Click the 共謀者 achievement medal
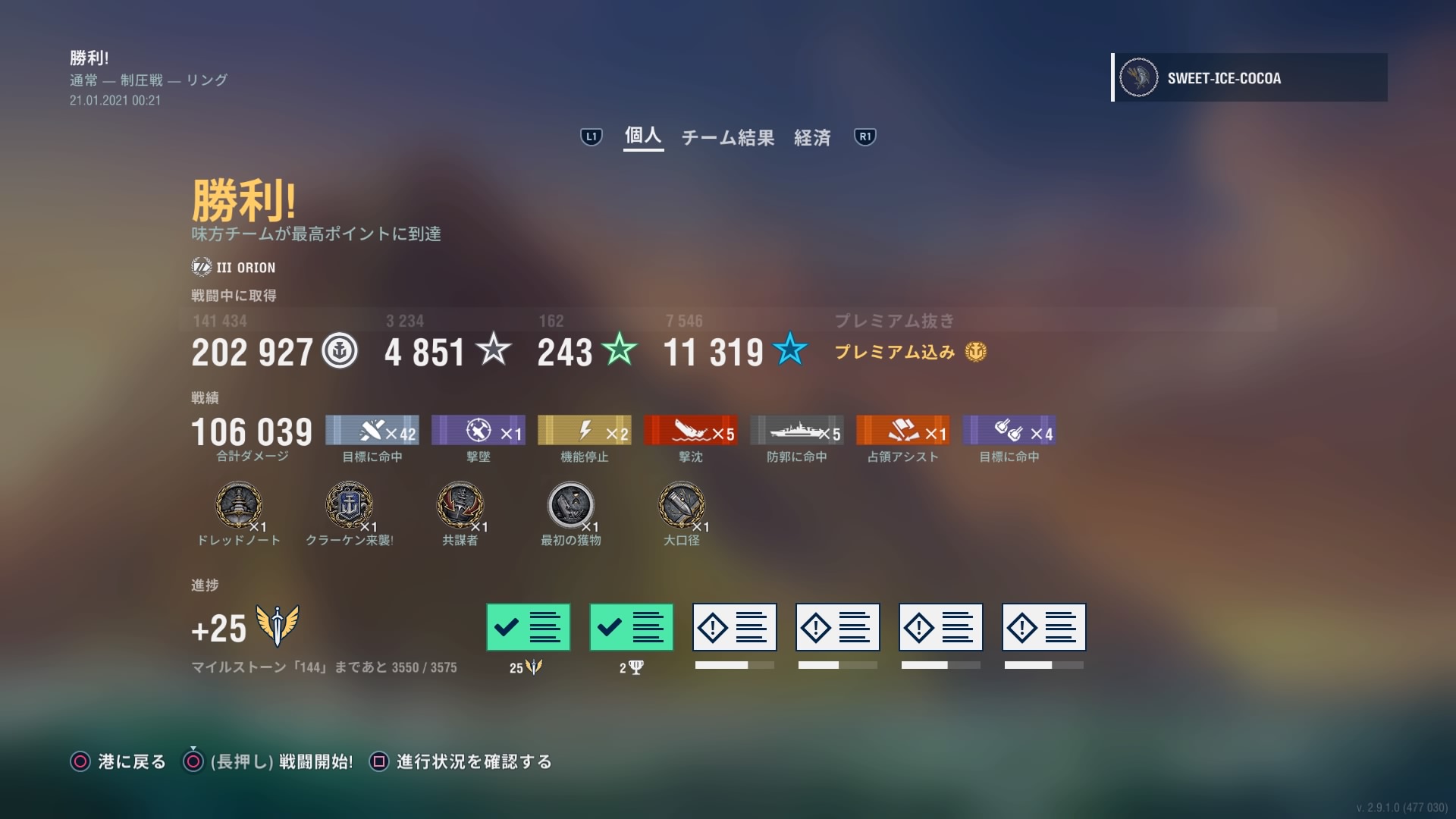 (460, 505)
